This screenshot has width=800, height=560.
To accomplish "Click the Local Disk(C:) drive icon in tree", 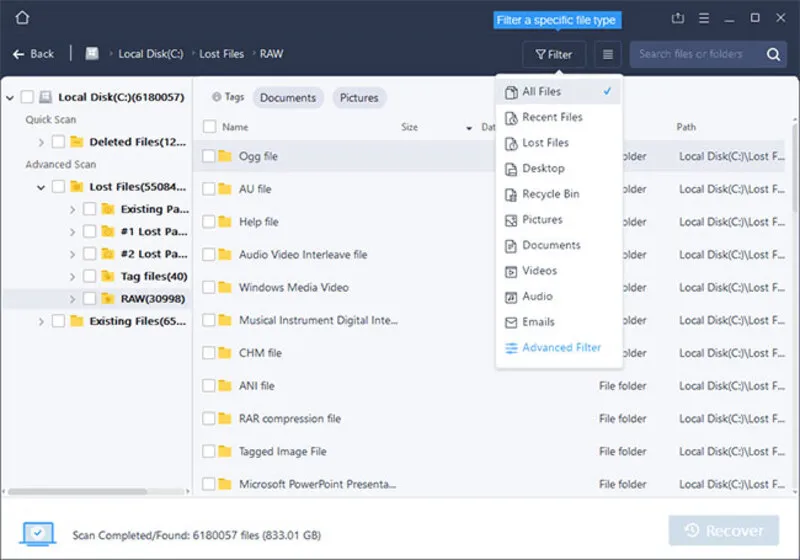I will pyautogui.click(x=46, y=97).
